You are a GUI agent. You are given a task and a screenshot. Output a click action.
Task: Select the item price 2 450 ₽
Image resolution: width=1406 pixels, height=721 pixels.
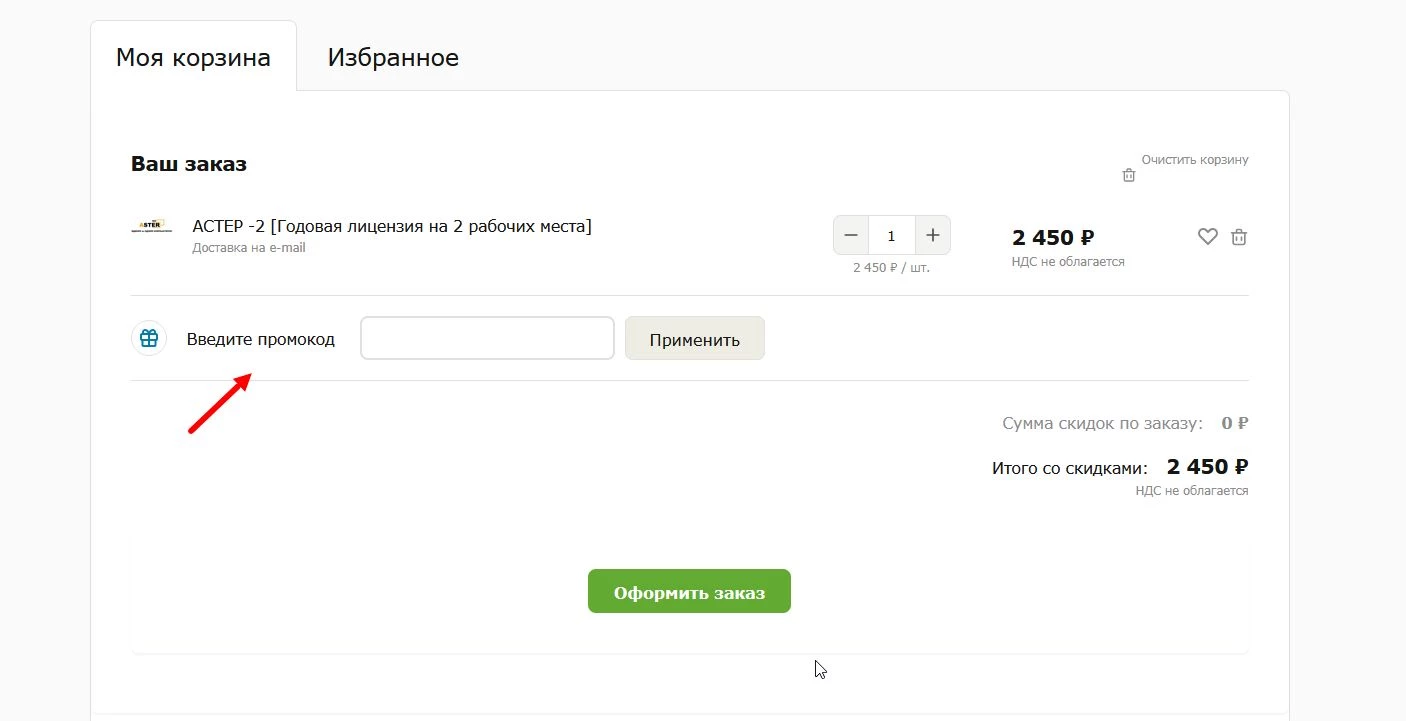tap(1053, 238)
